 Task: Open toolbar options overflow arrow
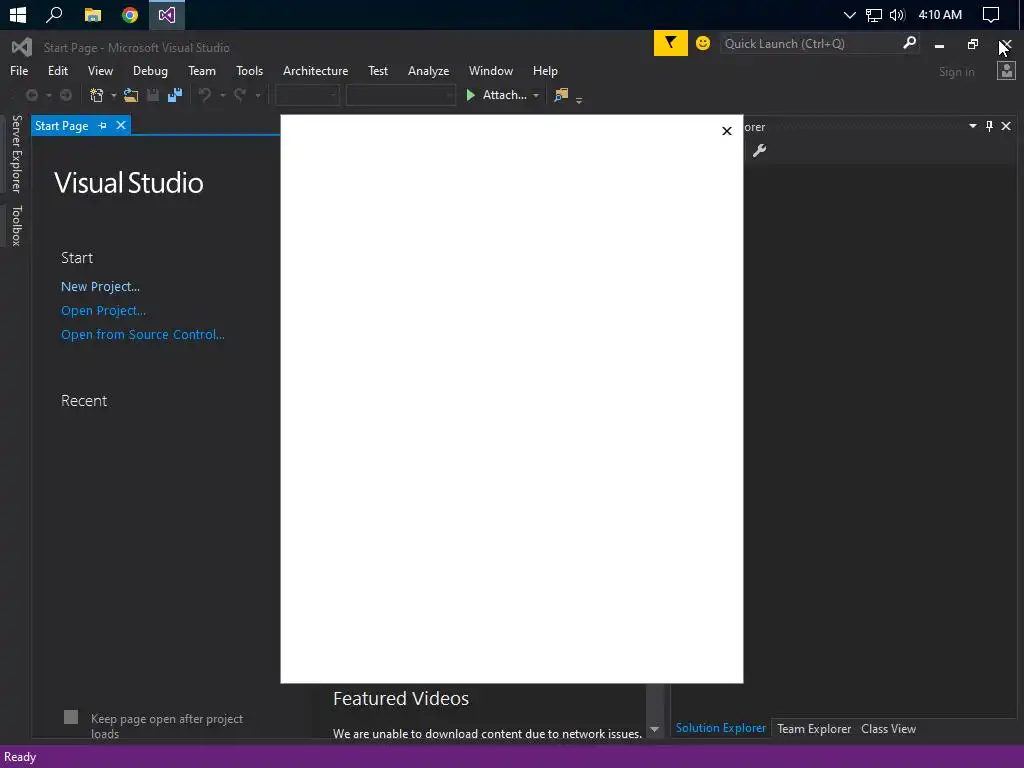[579, 99]
